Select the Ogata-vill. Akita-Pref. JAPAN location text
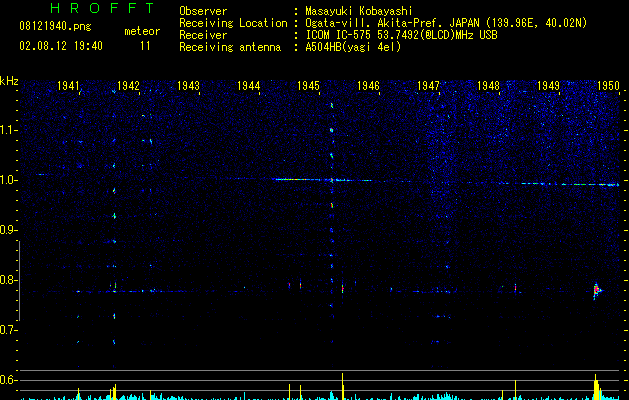The width and height of the screenshot is (629, 400). coord(446,23)
